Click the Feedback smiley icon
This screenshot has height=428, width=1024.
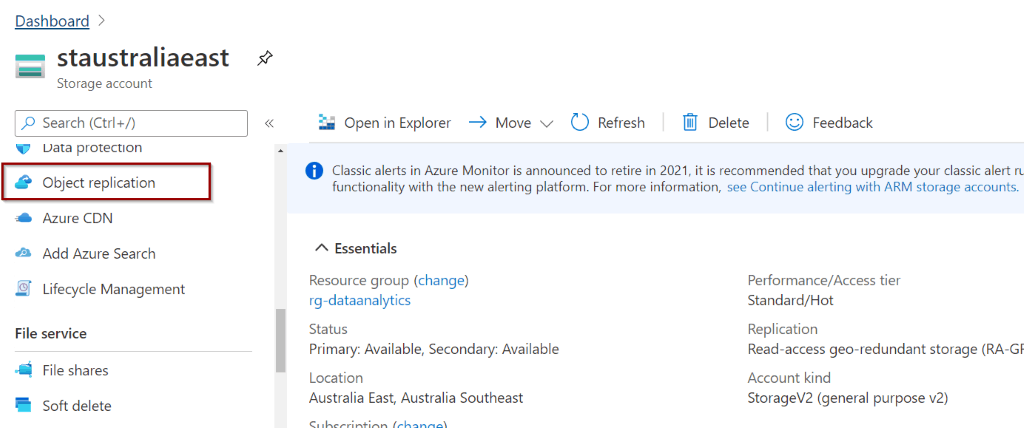[794, 122]
